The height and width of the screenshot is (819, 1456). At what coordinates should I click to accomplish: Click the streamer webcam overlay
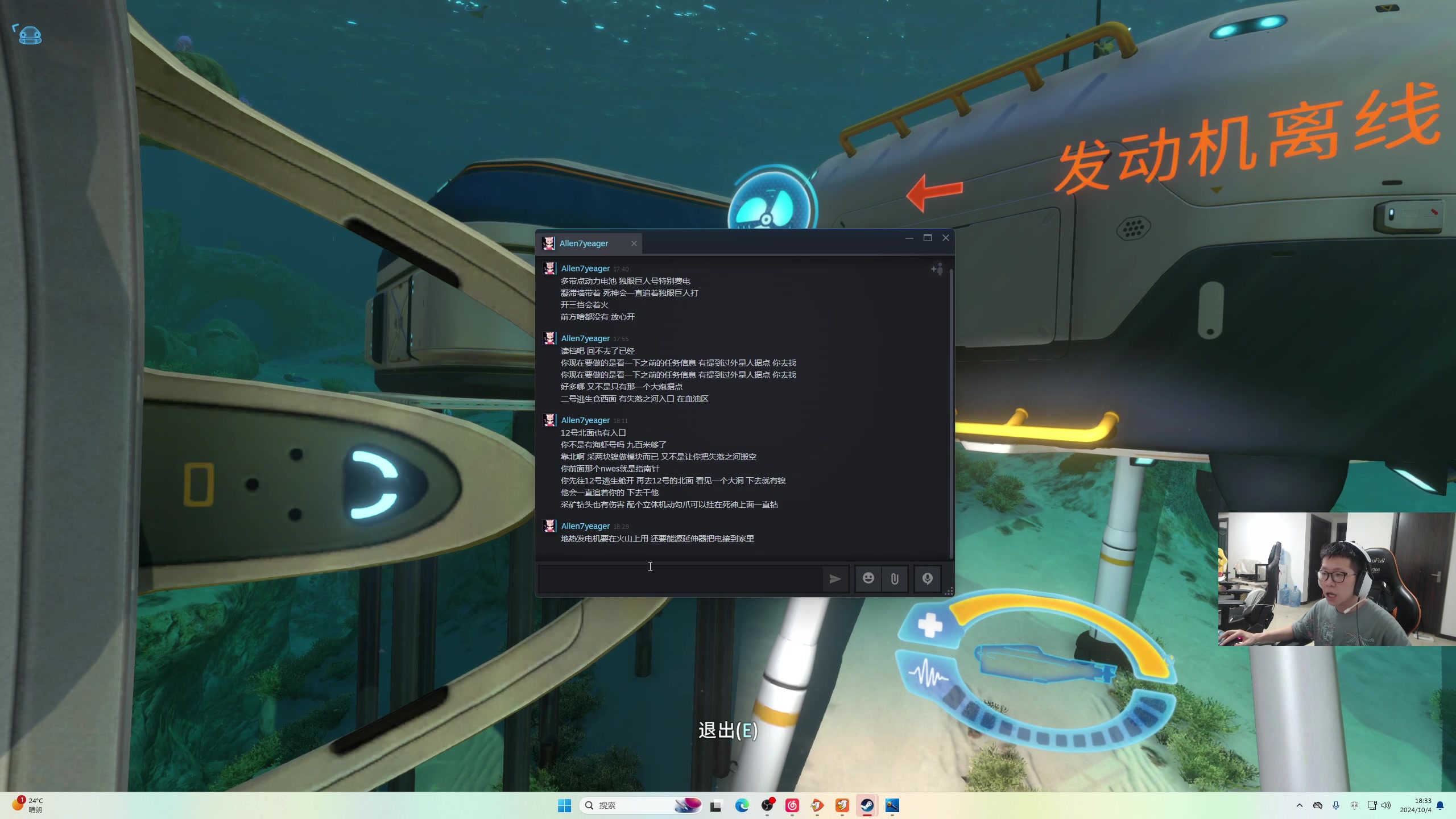[x=1337, y=579]
